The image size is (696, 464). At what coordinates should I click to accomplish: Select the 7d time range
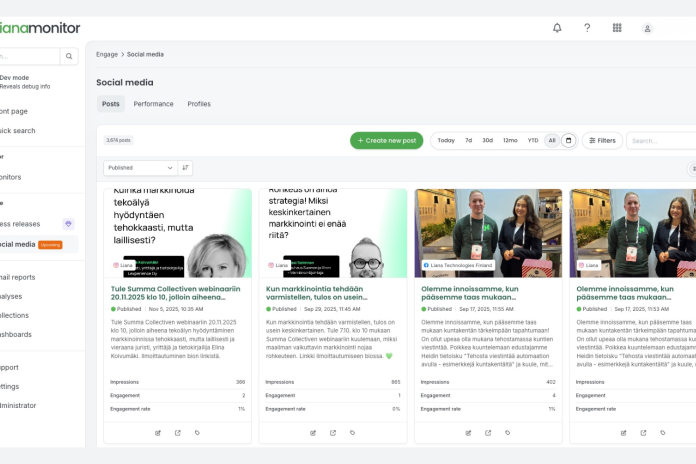coord(468,141)
